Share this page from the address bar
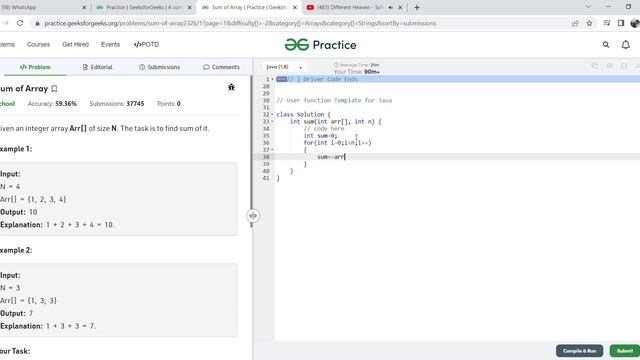The height and width of the screenshot is (360, 640). pyautogui.click(x=575, y=23)
